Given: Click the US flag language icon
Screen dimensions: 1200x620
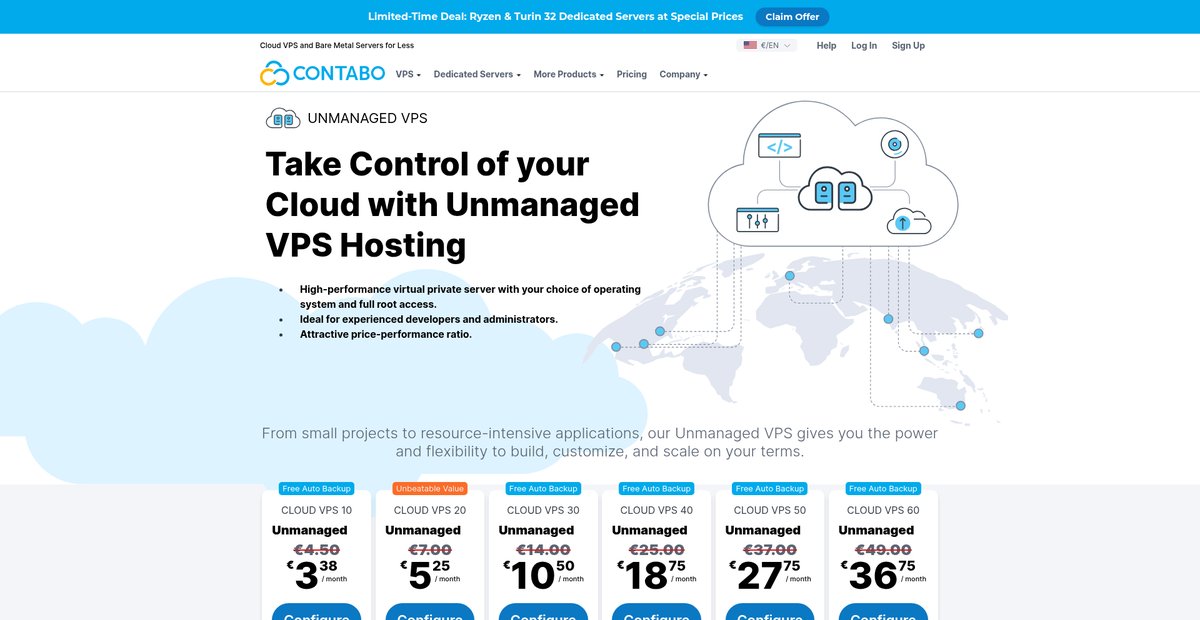Looking at the screenshot, I should point(750,45).
